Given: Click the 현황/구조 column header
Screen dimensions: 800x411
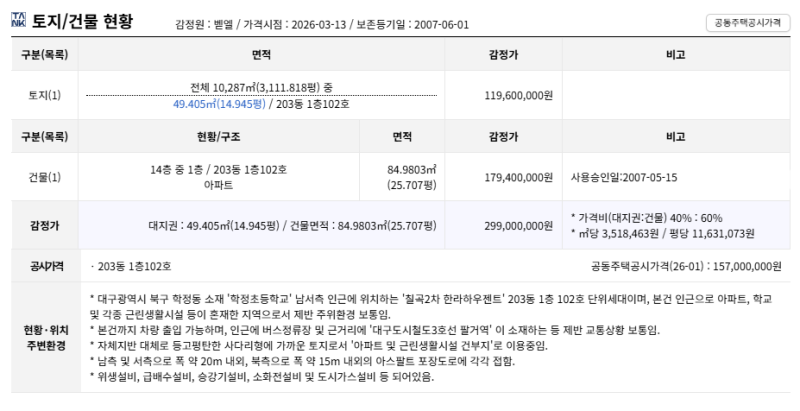Looking at the screenshot, I should pos(218,137).
